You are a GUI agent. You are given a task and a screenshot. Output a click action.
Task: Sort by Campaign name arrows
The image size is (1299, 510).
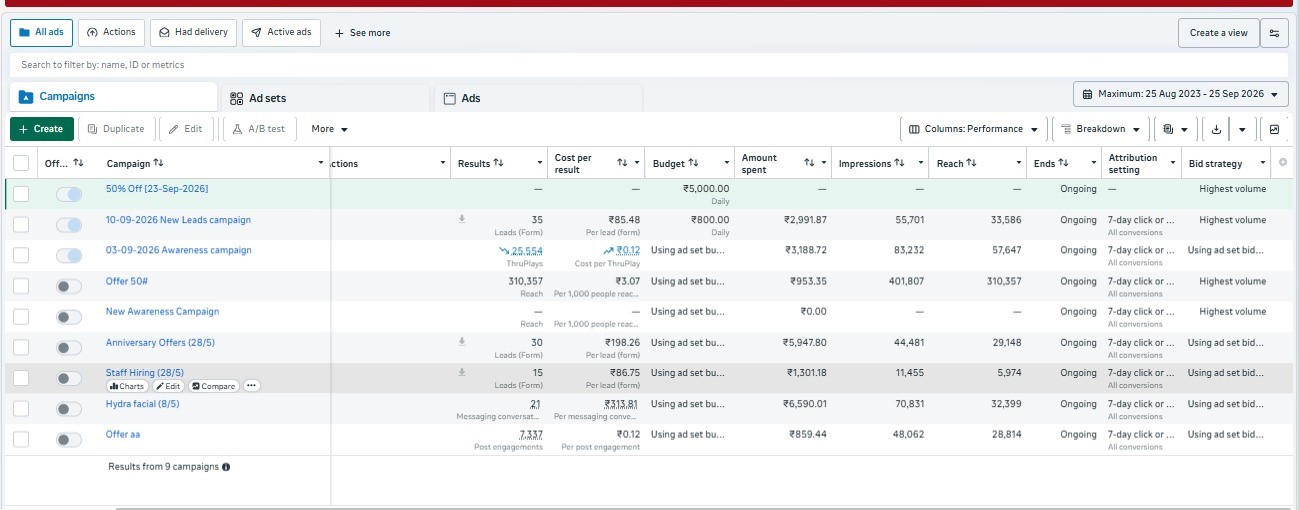coord(158,163)
